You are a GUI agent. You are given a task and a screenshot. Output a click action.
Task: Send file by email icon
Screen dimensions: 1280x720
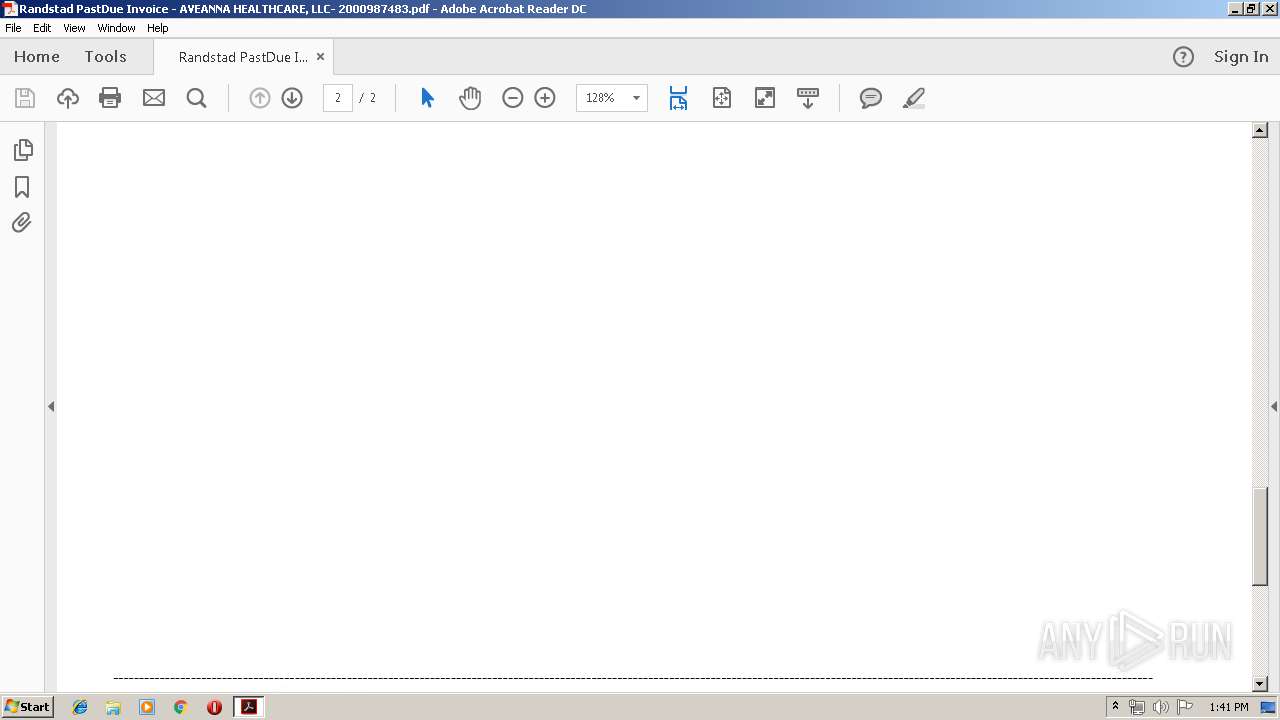click(154, 98)
